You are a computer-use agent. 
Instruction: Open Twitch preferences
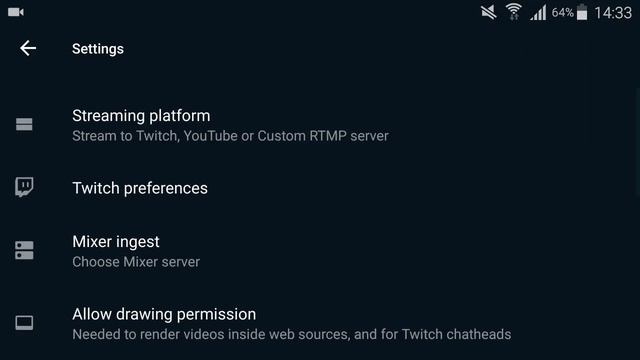[x=320, y=188]
